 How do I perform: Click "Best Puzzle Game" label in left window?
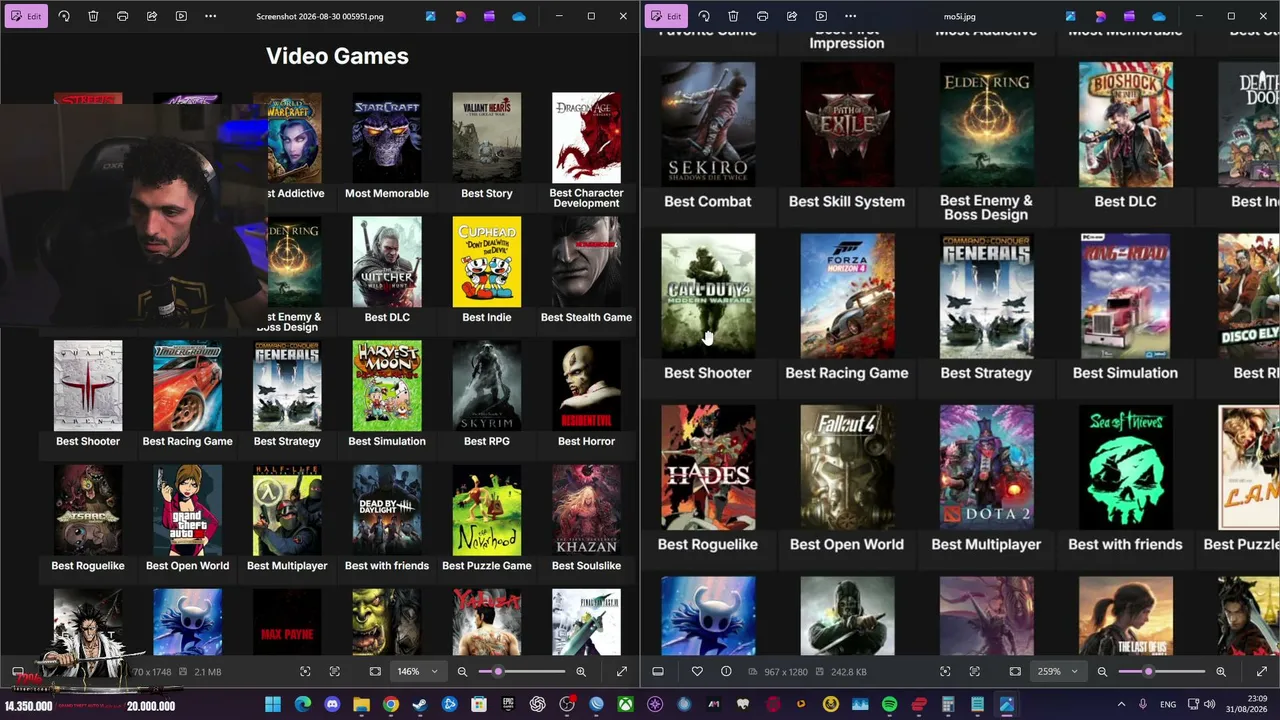[x=487, y=565]
